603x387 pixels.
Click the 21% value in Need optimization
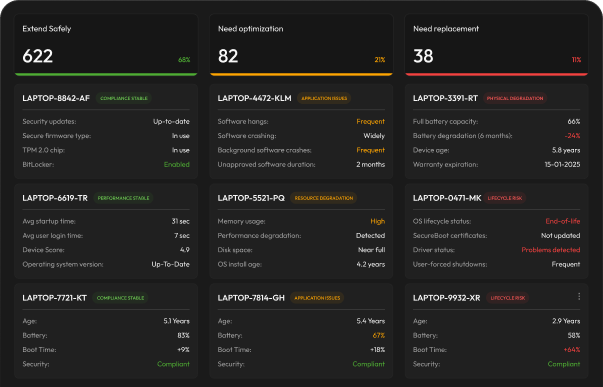tap(380, 60)
